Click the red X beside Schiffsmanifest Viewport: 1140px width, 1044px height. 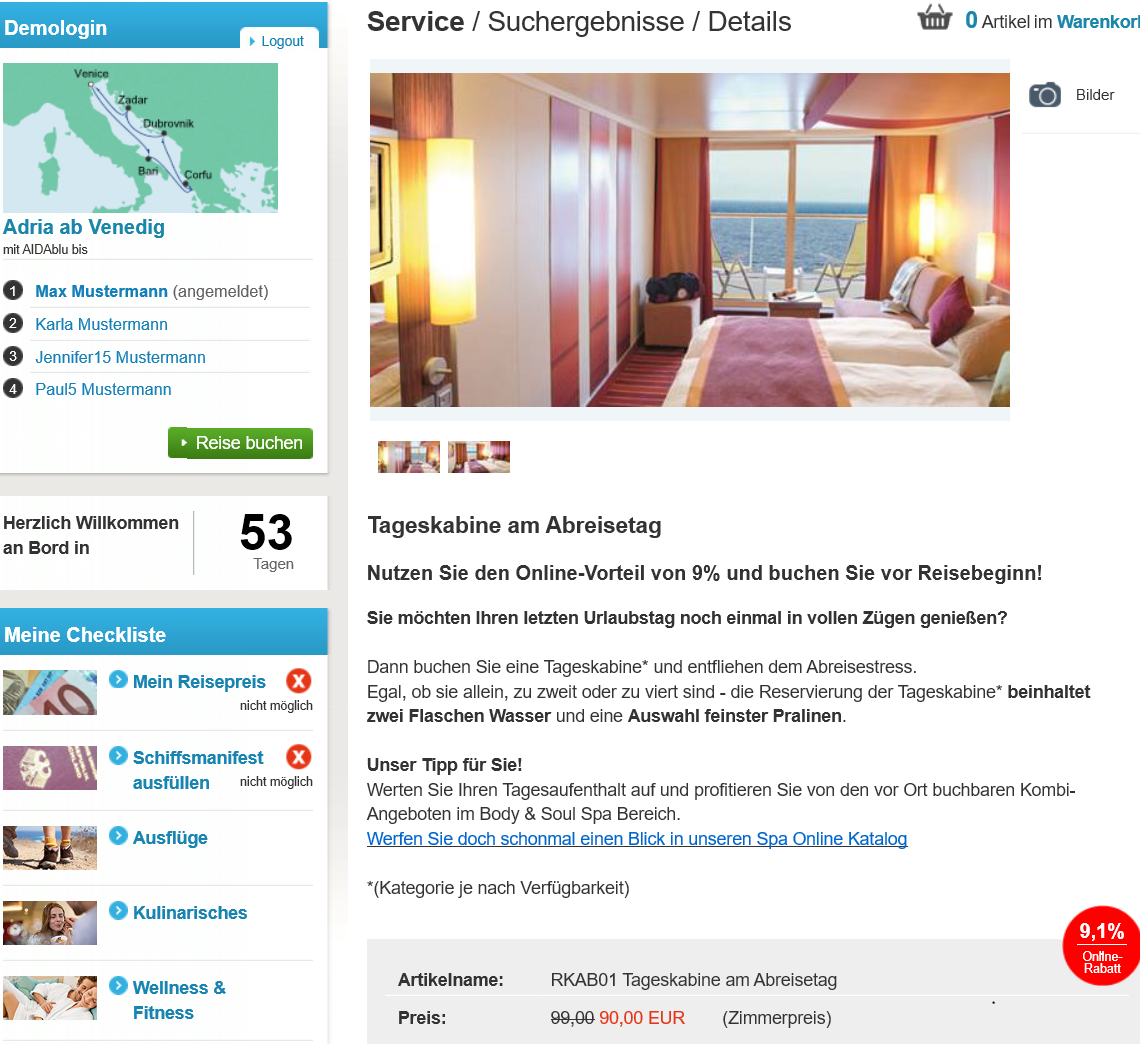click(x=298, y=757)
